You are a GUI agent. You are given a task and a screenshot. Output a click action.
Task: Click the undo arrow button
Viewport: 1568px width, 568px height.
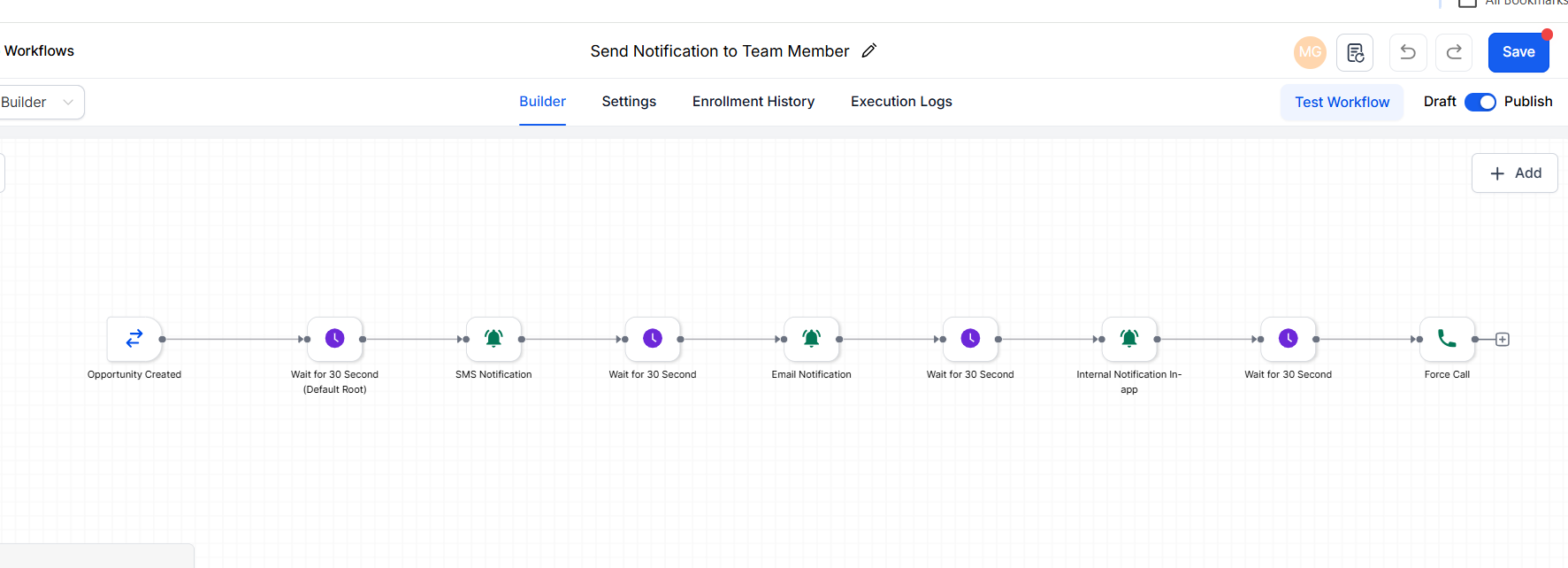tap(1408, 52)
